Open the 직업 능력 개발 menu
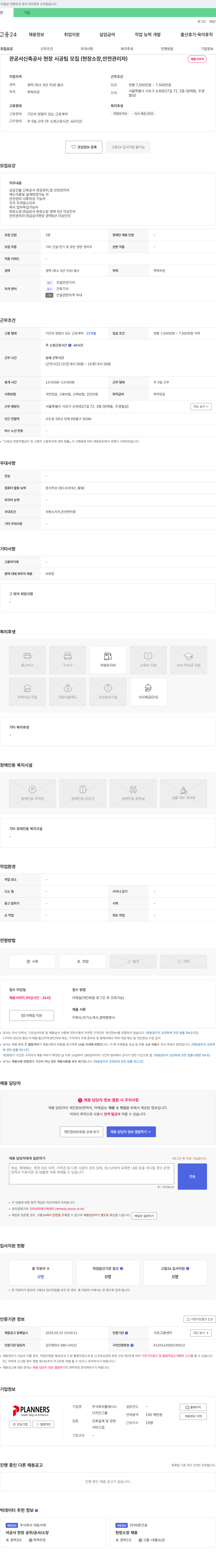 [x=148, y=35]
